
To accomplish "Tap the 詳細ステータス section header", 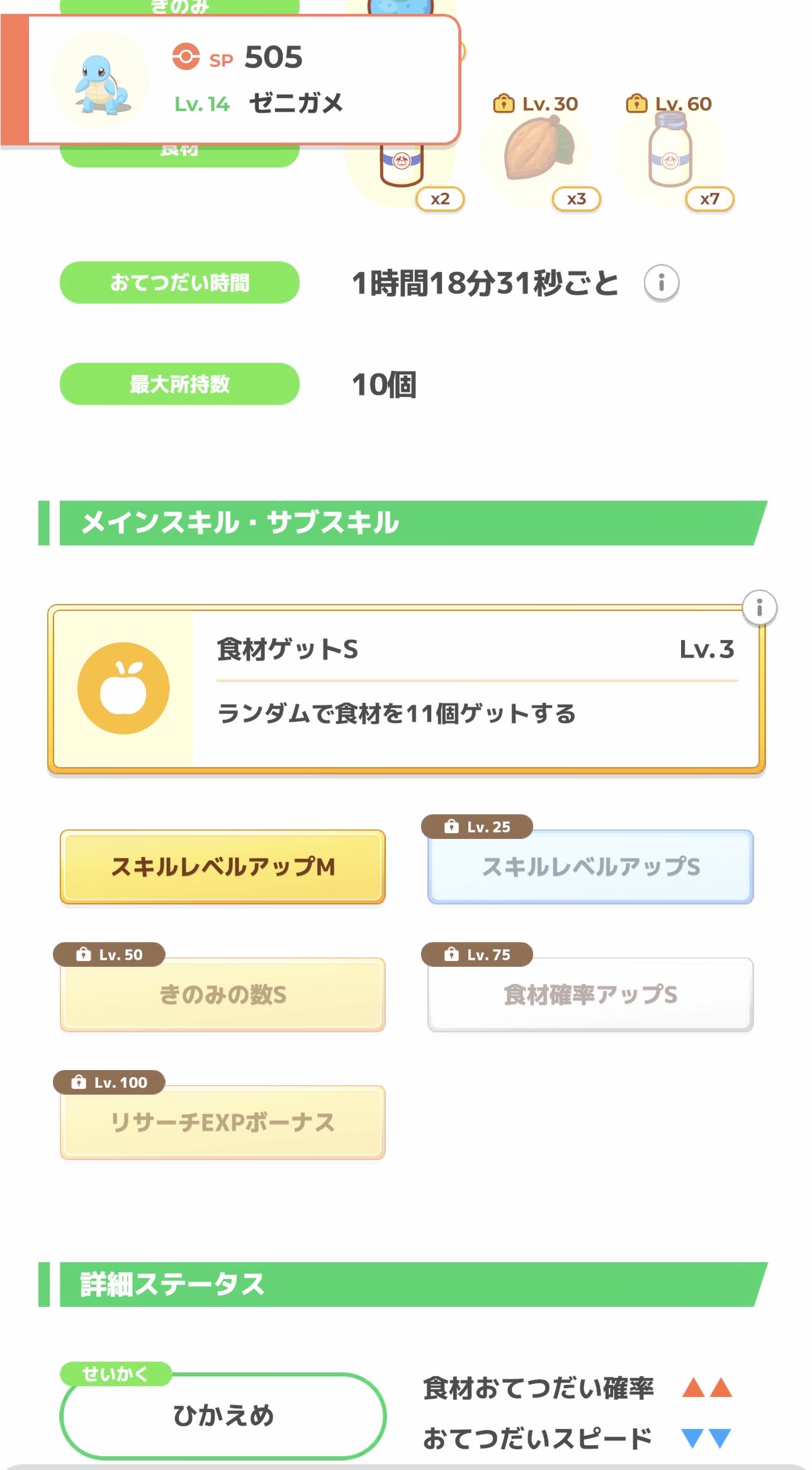I will point(403,1284).
